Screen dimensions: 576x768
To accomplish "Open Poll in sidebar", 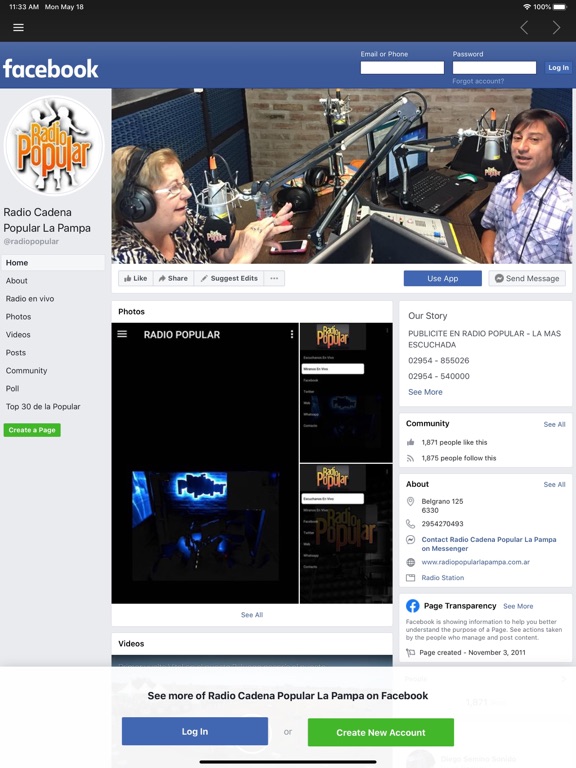I will tap(12, 388).
